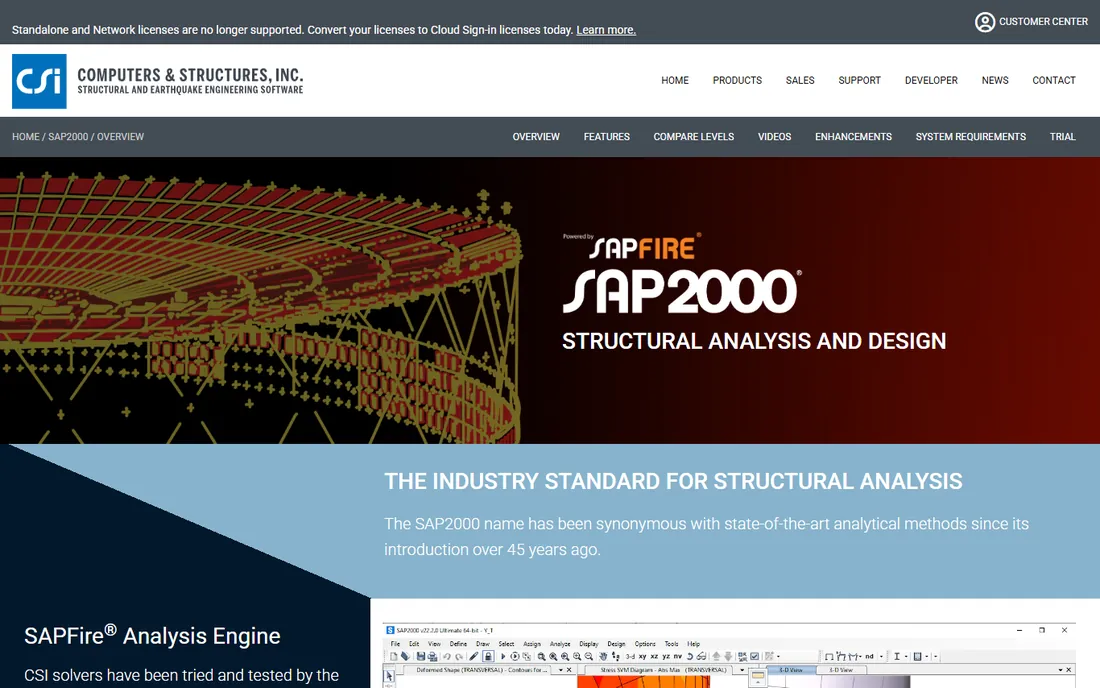The image size is (1100, 688).
Task: Open the PRODUCTS navigation menu
Action: point(737,81)
